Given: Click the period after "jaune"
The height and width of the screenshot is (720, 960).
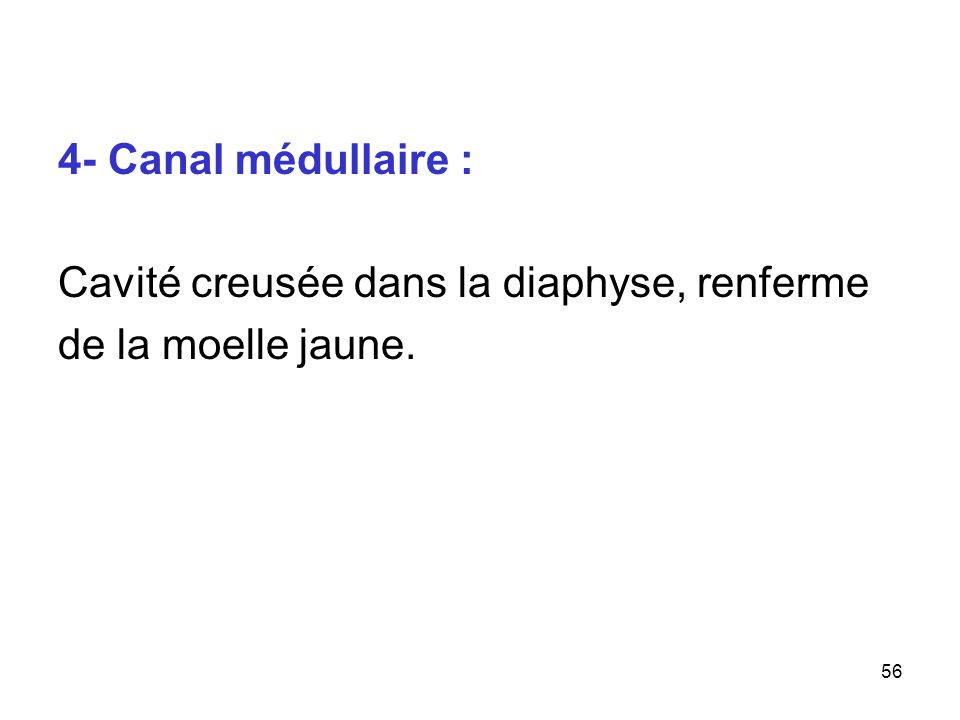Looking at the screenshot, I should (410, 357).
